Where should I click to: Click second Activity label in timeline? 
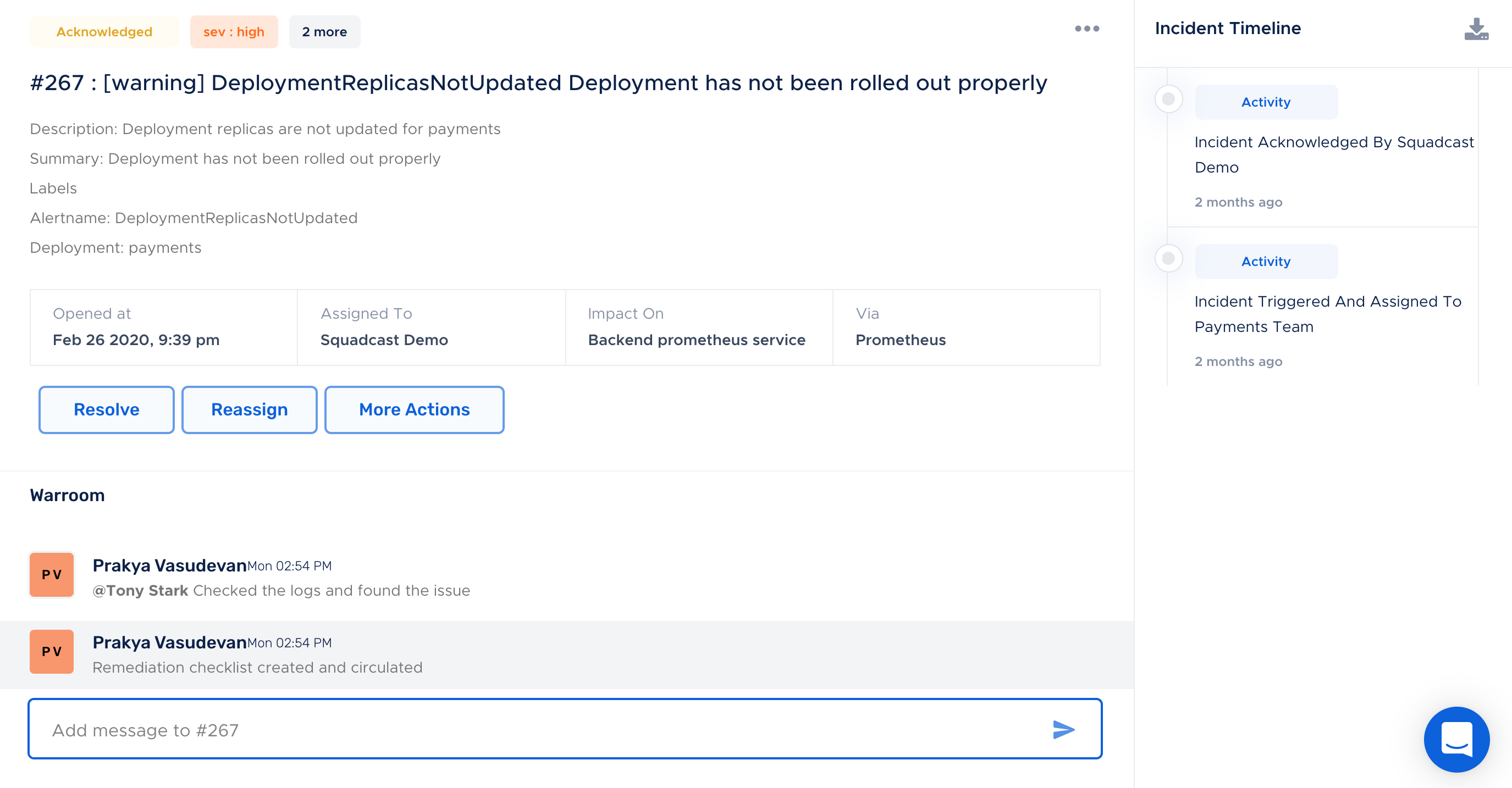pos(1266,262)
